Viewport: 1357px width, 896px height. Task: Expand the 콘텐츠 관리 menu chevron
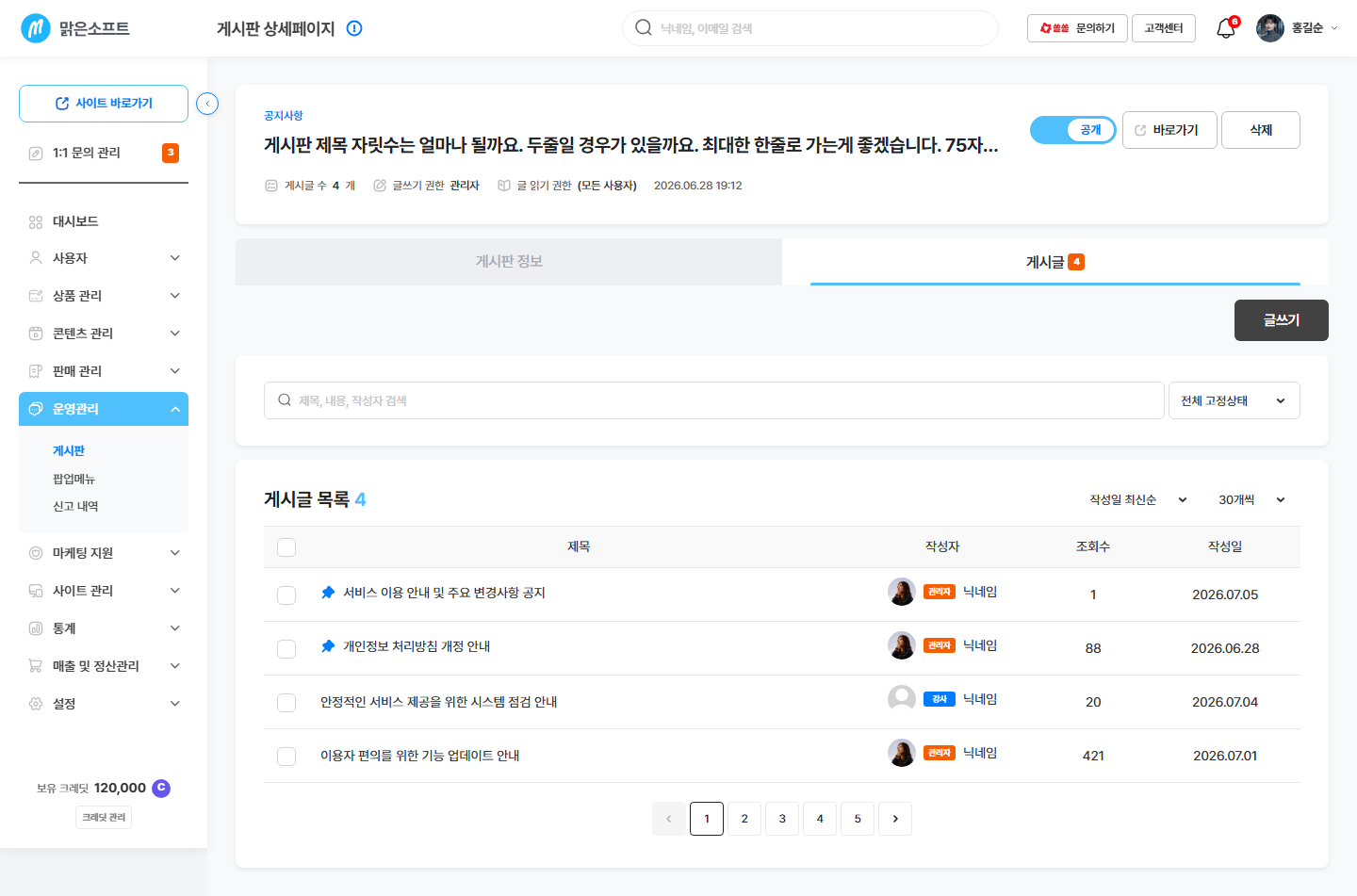tap(175, 334)
